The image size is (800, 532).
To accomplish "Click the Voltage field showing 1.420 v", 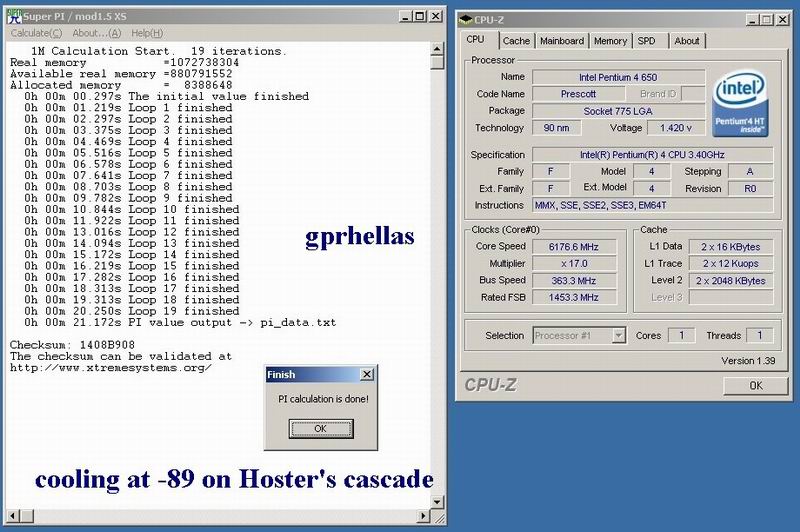I will (x=676, y=128).
